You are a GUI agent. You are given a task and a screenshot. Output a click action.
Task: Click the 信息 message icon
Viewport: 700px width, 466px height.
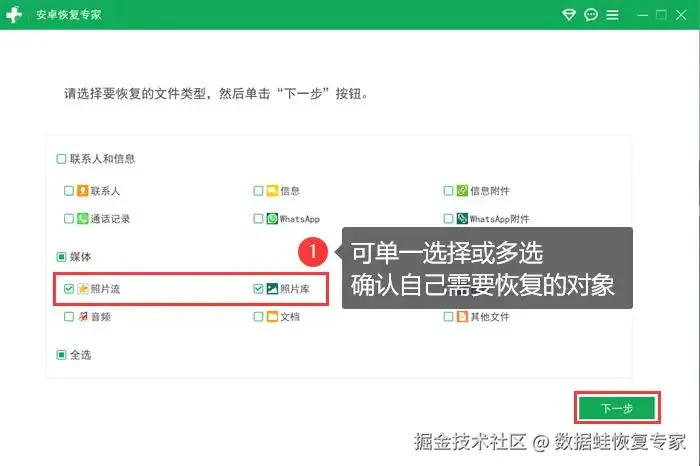tap(272, 191)
